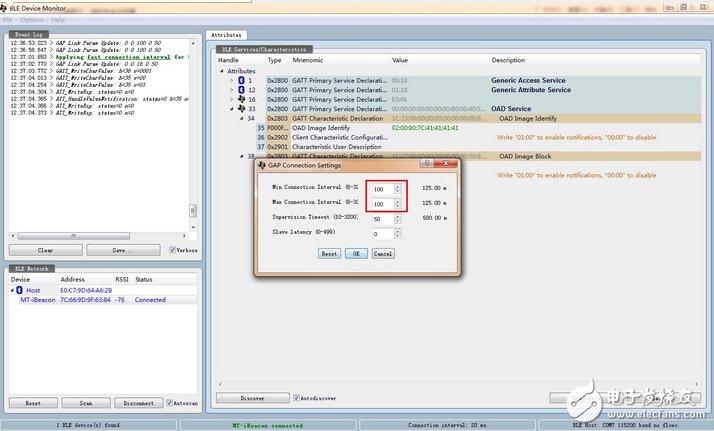Open the Options menu

[32, 20]
